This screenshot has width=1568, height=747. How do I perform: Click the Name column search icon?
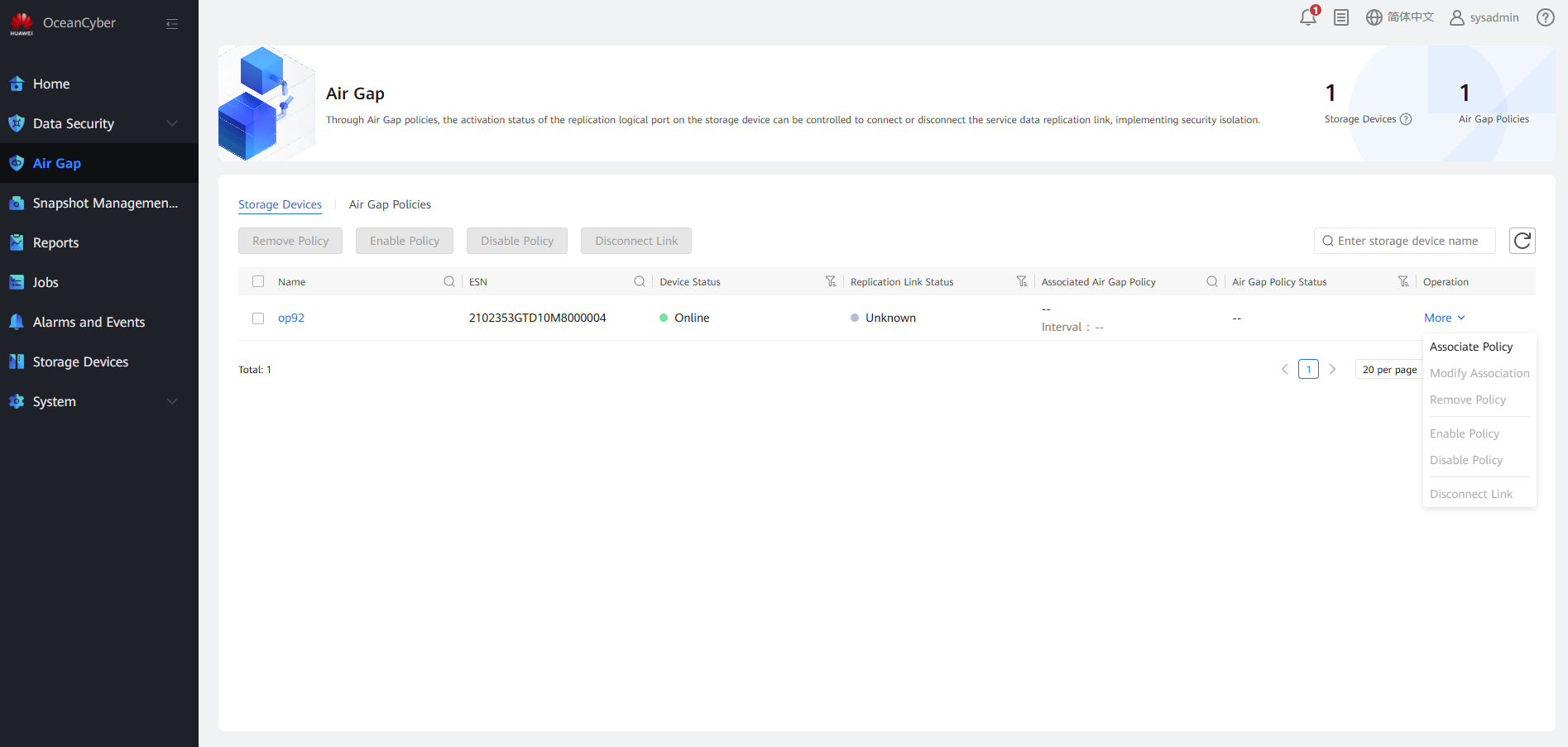pyautogui.click(x=449, y=282)
